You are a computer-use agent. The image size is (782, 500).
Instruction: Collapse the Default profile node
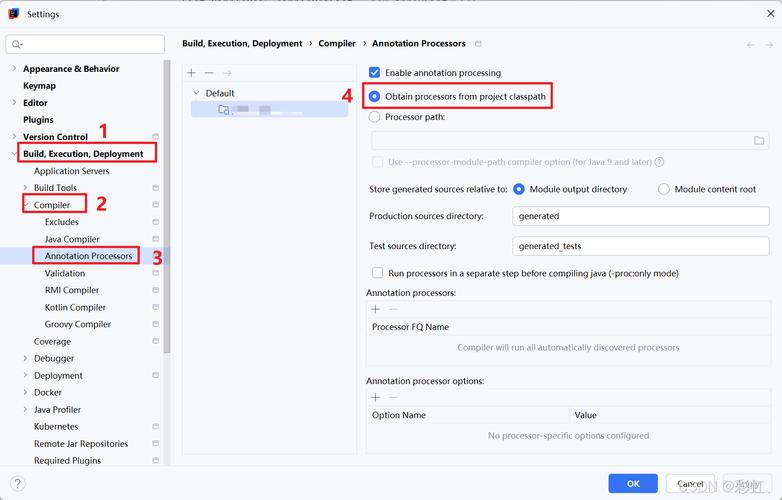tap(196, 93)
